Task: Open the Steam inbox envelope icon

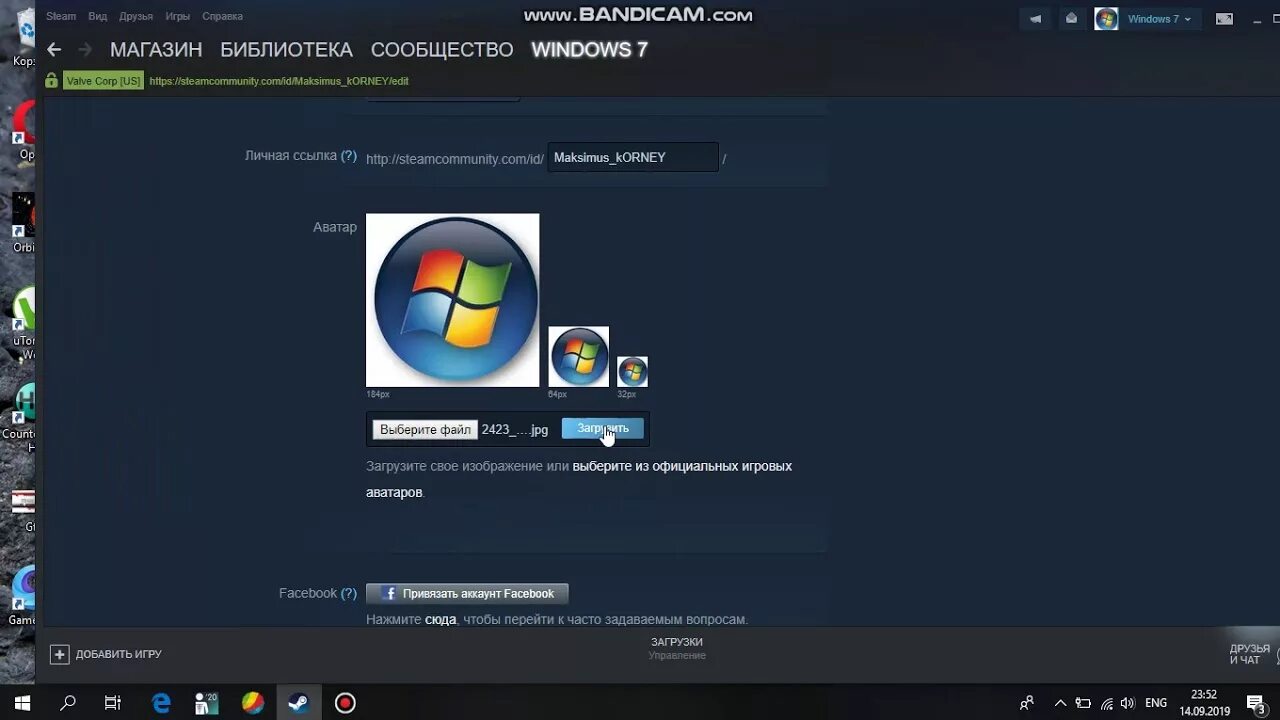Action: (1071, 18)
